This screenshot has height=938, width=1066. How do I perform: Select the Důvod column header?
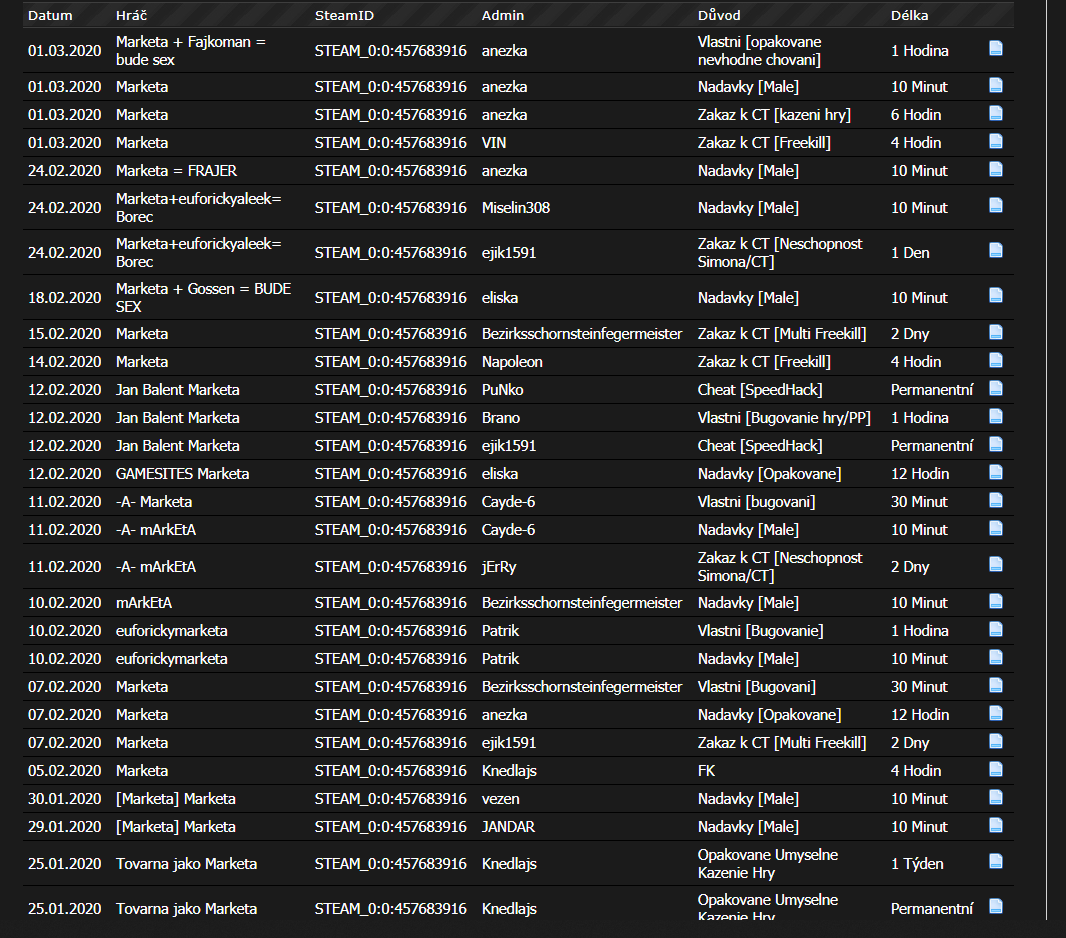coord(719,16)
